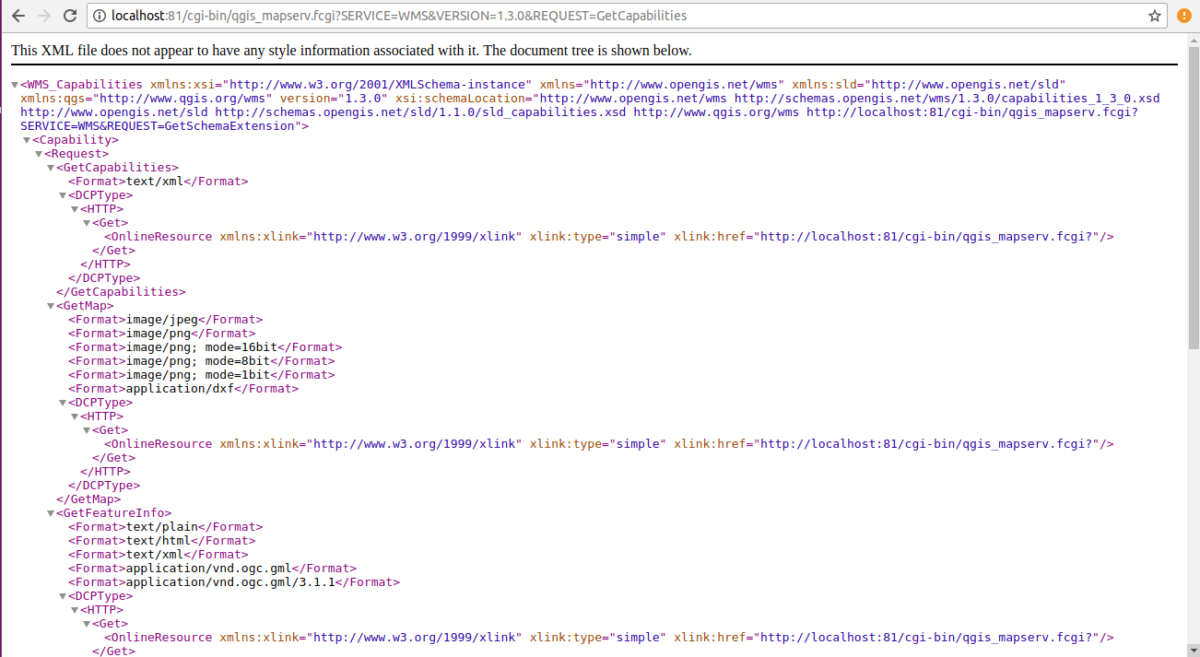Click the orange Chrome alert icon
1200x657 pixels.
coord(1184,16)
